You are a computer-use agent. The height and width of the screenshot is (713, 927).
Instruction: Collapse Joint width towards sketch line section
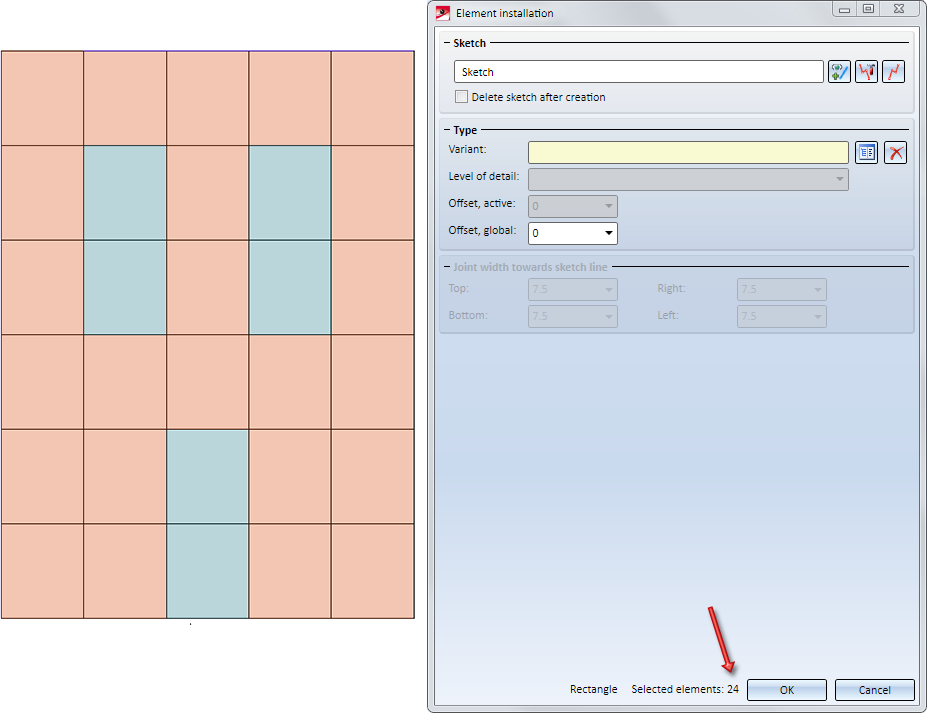pos(447,267)
